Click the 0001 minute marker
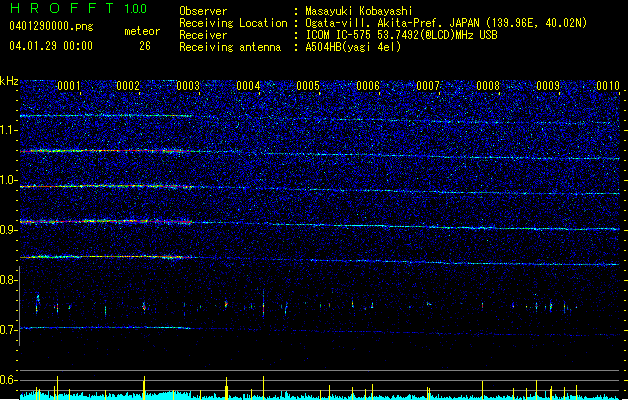 (69, 86)
